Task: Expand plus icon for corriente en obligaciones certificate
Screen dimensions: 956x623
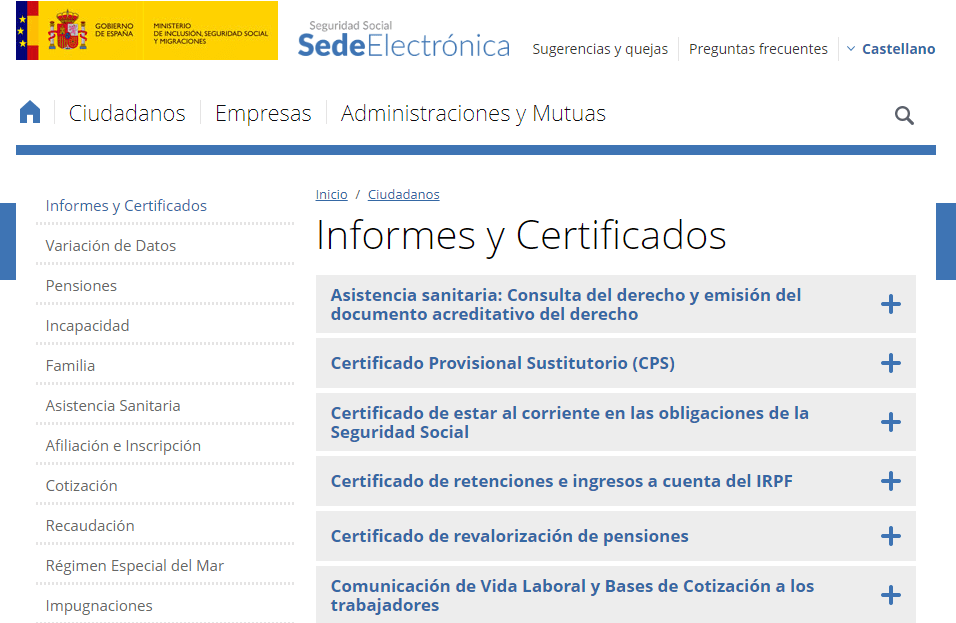Action: tap(891, 422)
